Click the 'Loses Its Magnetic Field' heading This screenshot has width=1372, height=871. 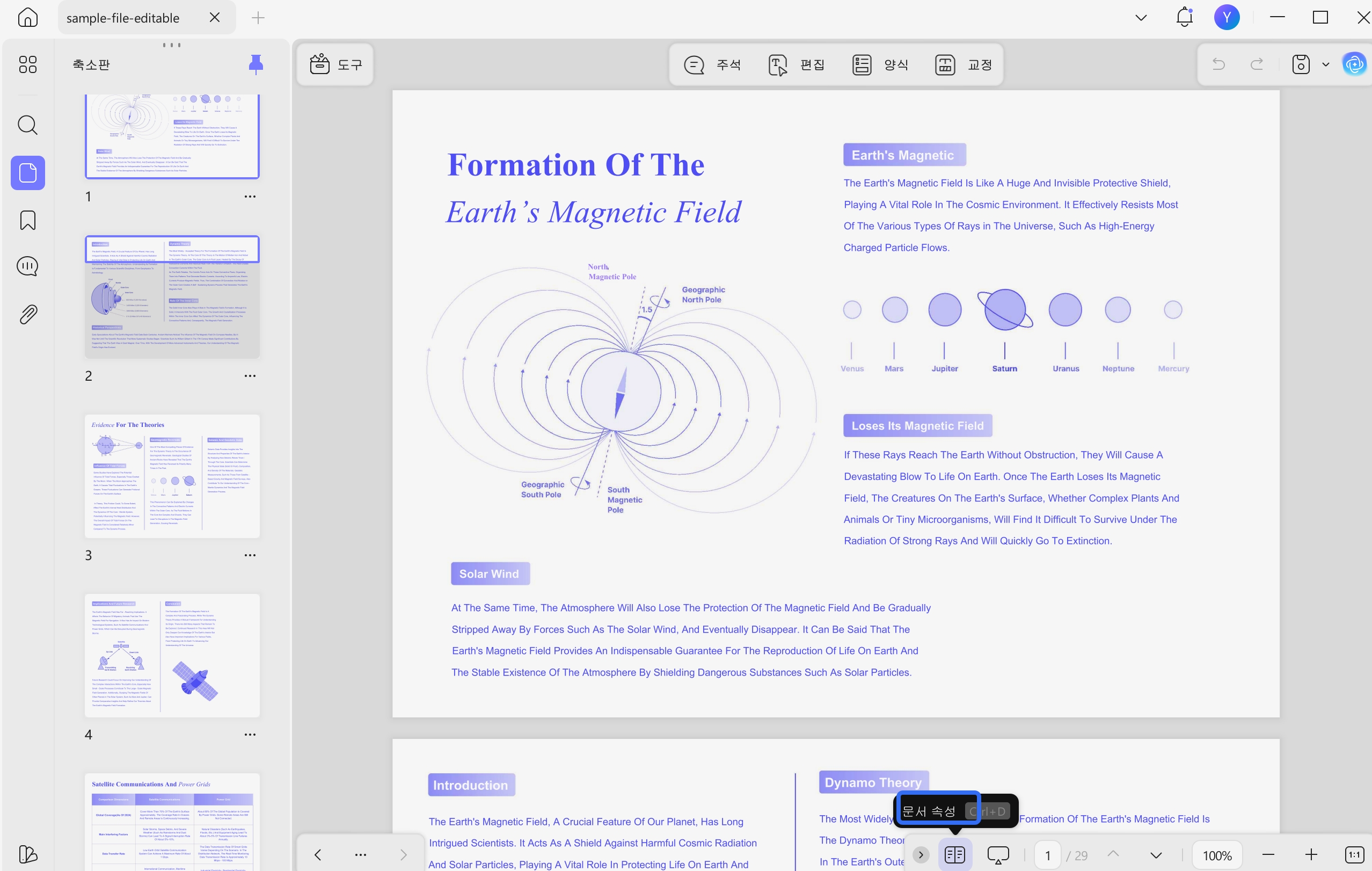pyautogui.click(x=917, y=425)
